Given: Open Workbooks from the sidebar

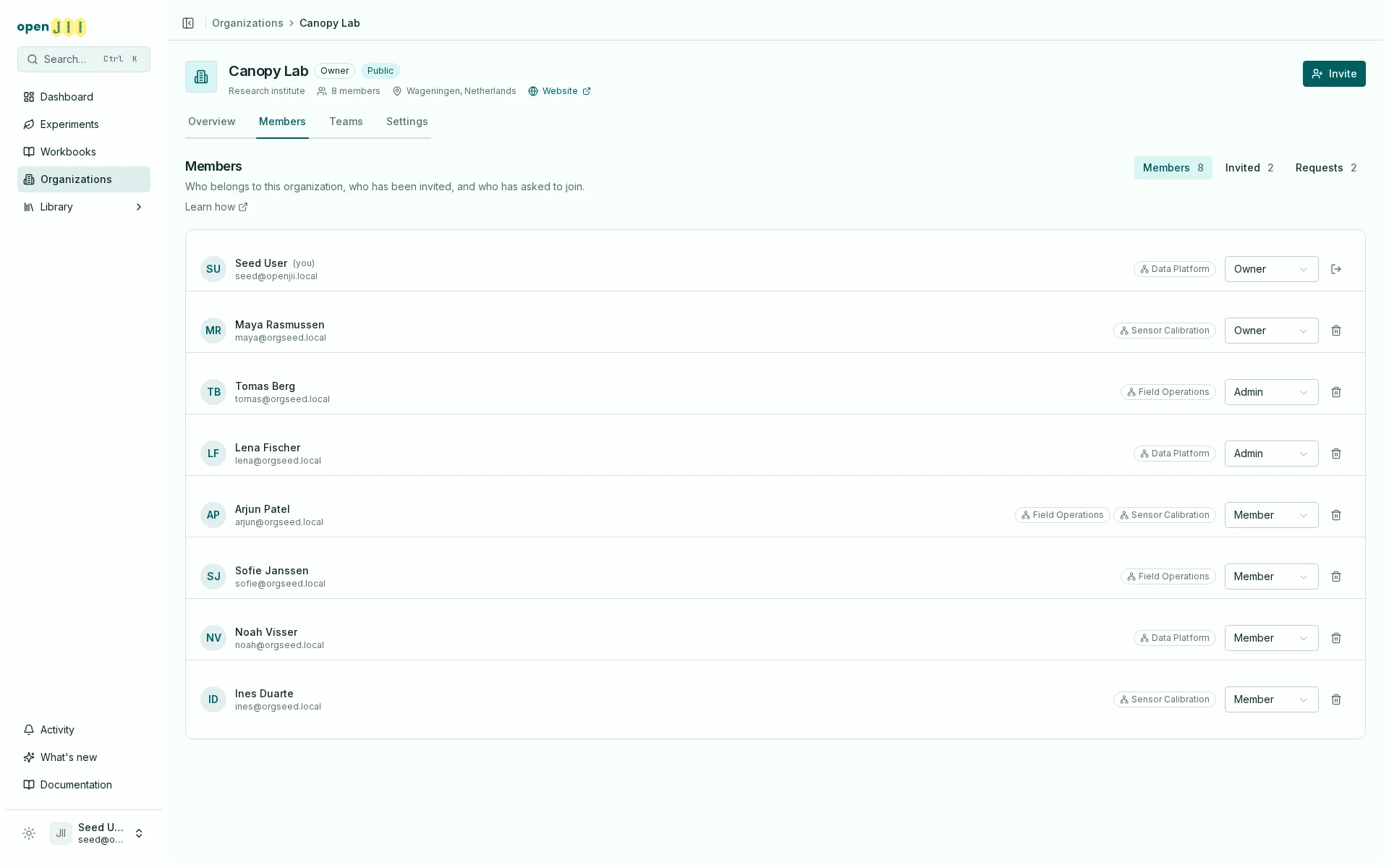Looking at the screenshot, I should pos(84,152).
